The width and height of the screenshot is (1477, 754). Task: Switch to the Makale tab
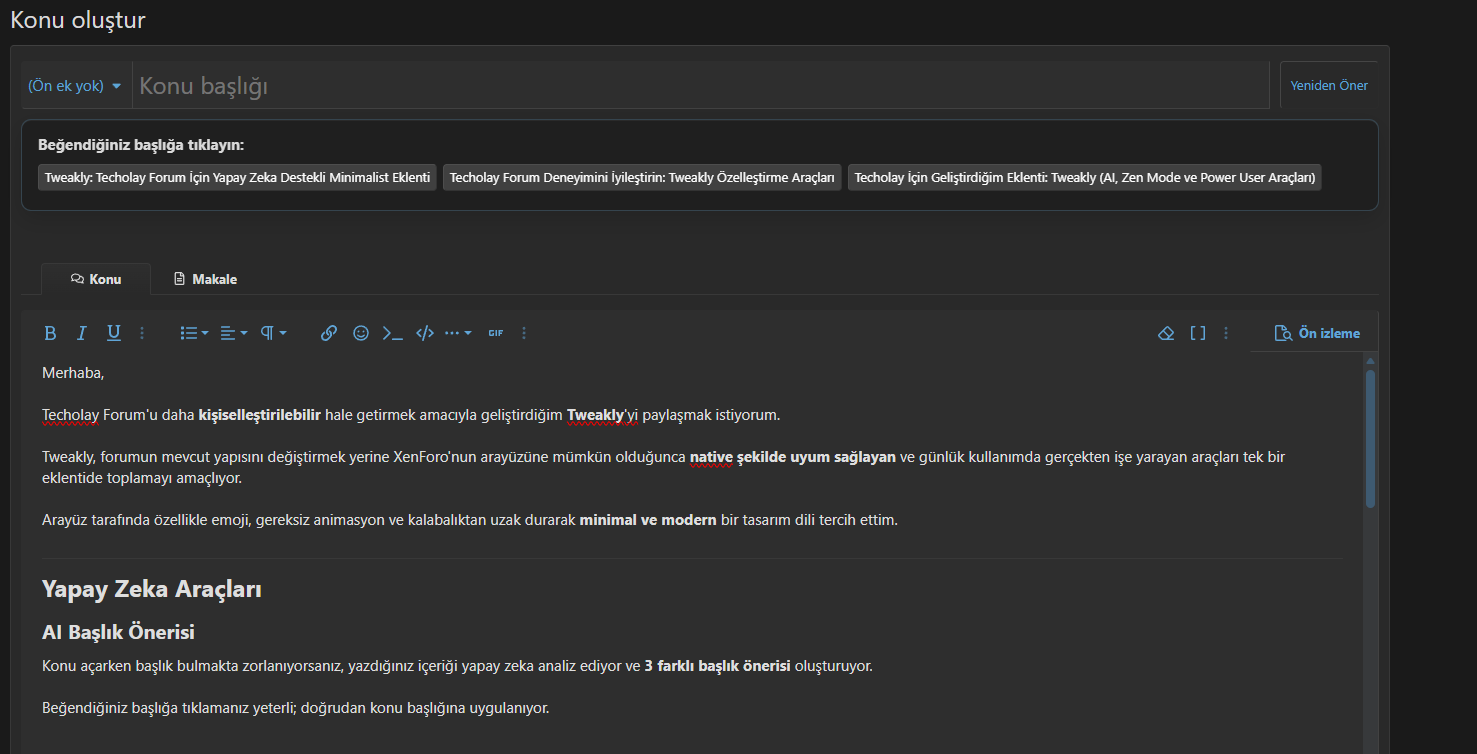(x=205, y=279)
